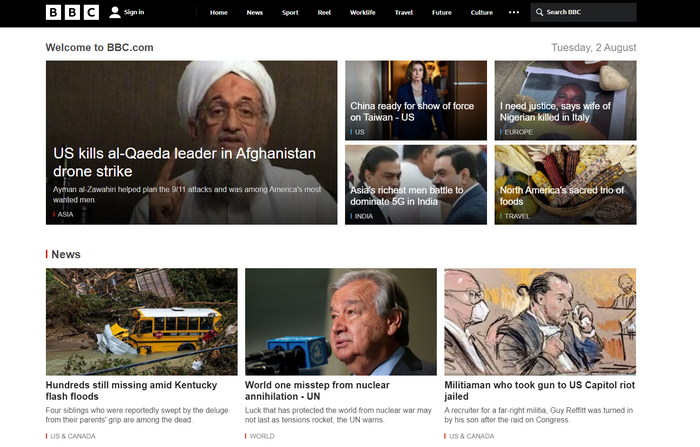Click the US tag under Taiwan story
The height and width of the screenshot is (447, 700).
click(x=359, y=132)
